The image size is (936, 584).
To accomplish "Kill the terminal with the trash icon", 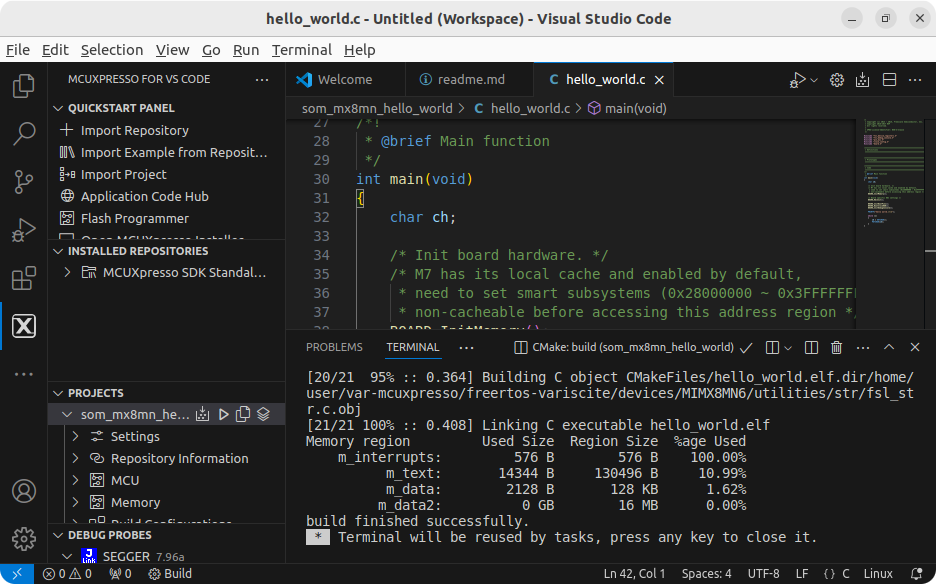I will [x=836, y=347].
